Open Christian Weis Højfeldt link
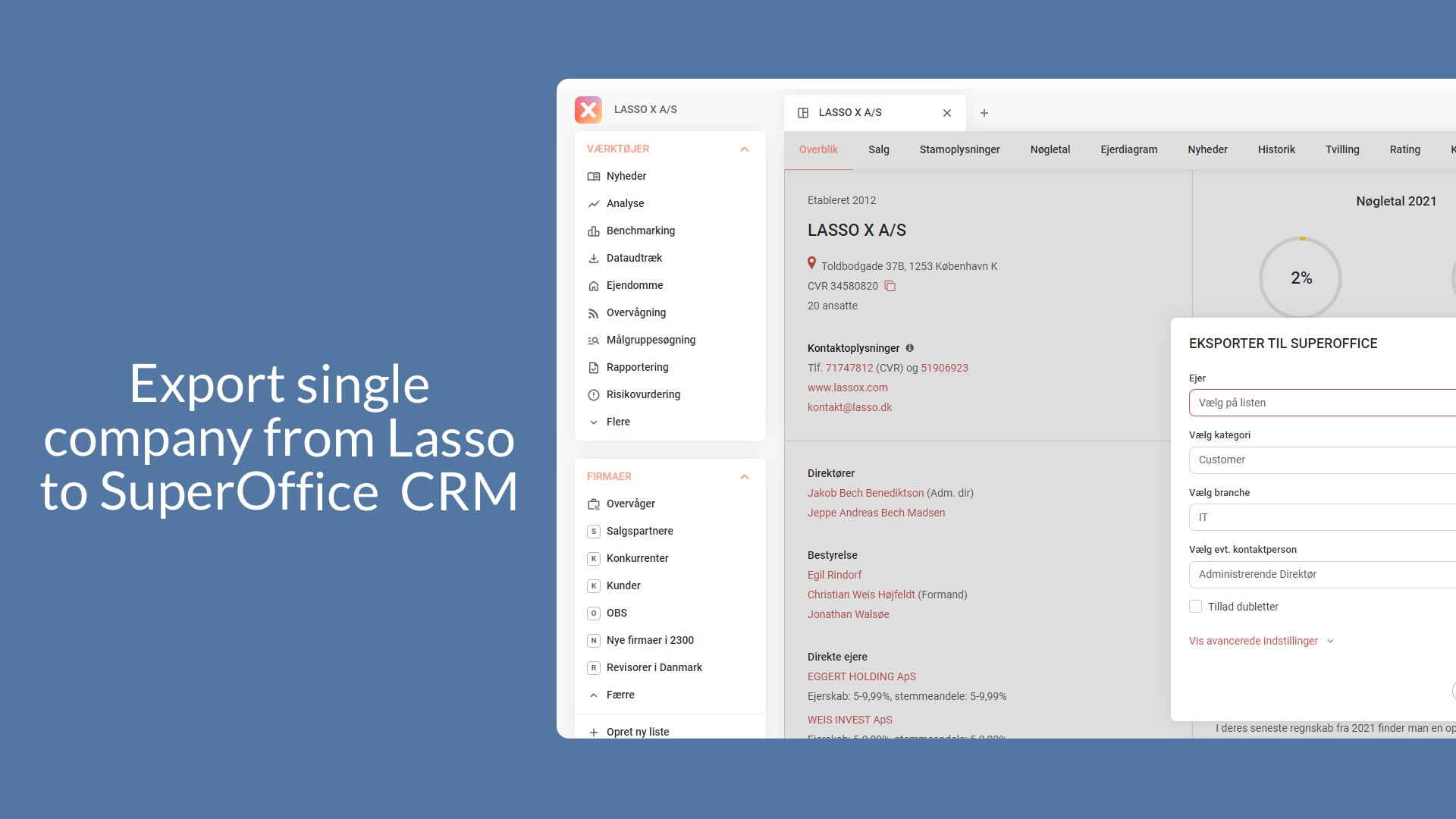Viewport: 1456px width, 819px height. click(861, 595)
